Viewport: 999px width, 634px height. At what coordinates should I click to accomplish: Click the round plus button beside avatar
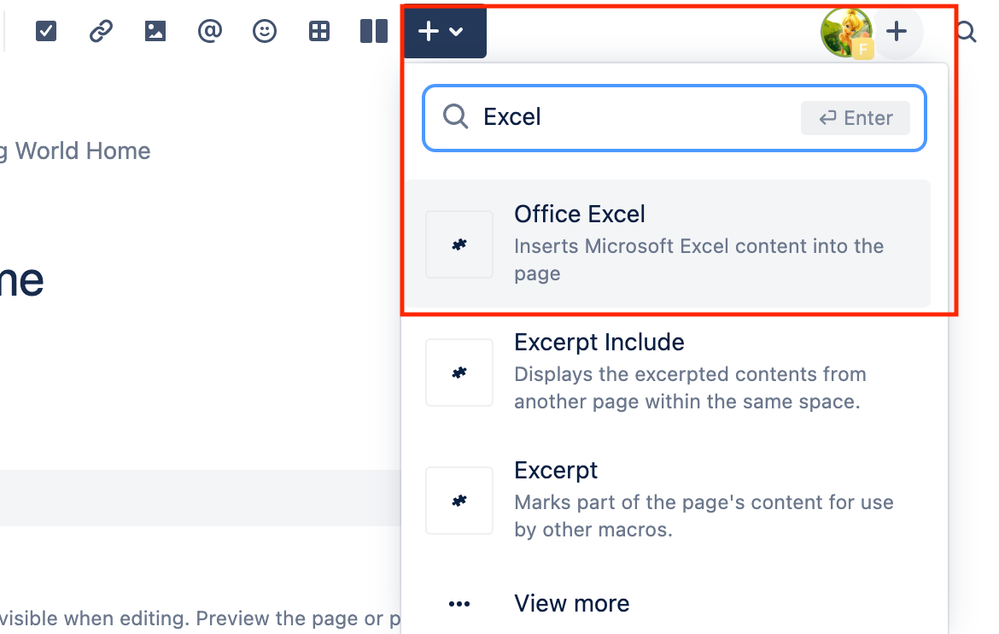(x=896, y=31)
